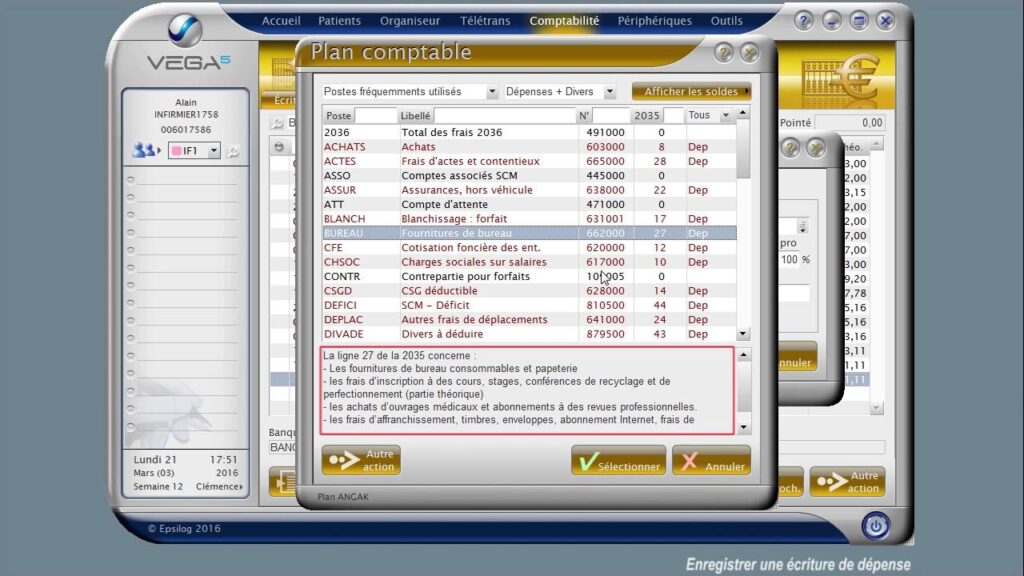Switch to the Comptabilité menu tab
1024x576 pixels.
click(563, 19)
